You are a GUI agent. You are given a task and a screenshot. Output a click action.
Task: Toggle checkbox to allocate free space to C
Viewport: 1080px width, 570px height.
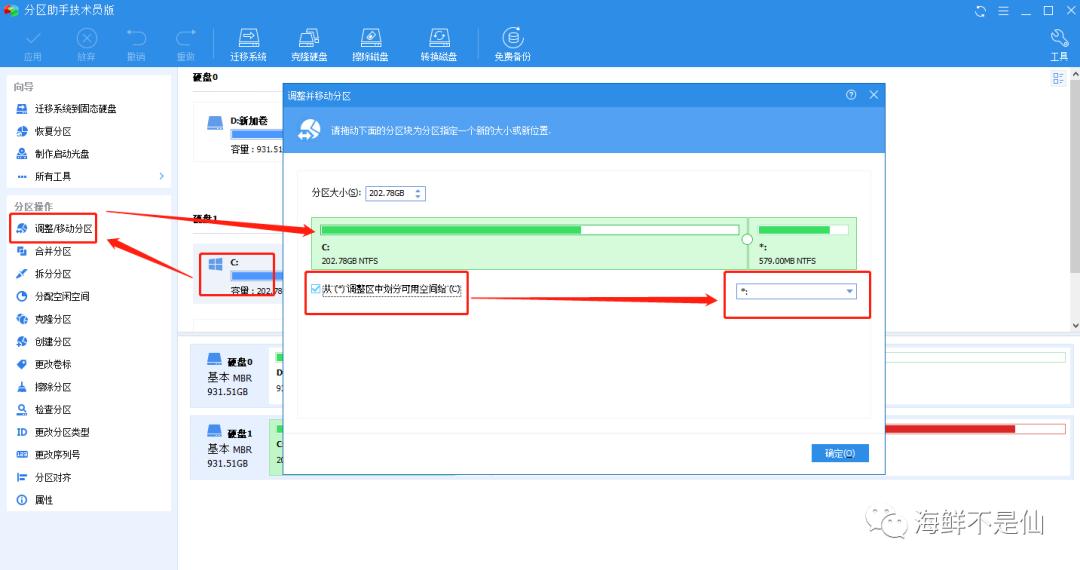(x=315, y=289)
